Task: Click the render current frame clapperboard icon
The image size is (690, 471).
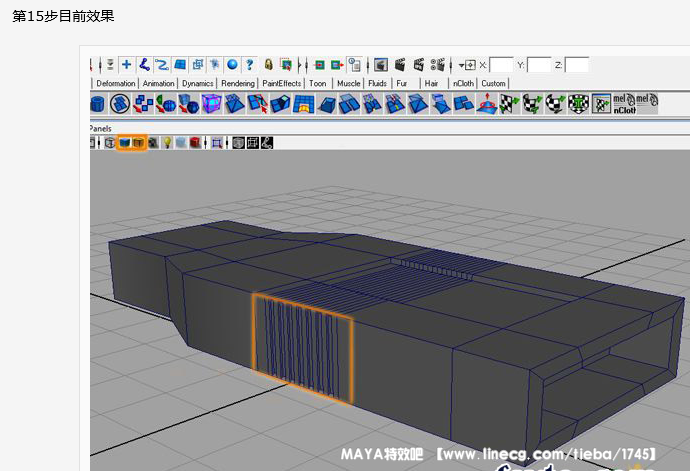Action: click(x=399, y=64)
